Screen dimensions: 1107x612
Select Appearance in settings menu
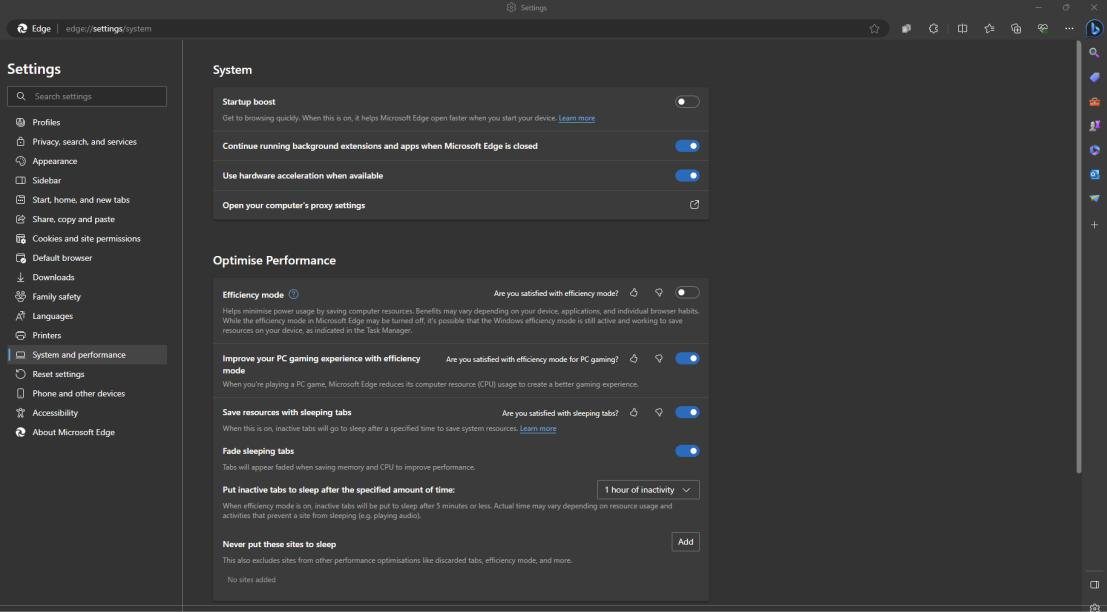tap(87, 161)
